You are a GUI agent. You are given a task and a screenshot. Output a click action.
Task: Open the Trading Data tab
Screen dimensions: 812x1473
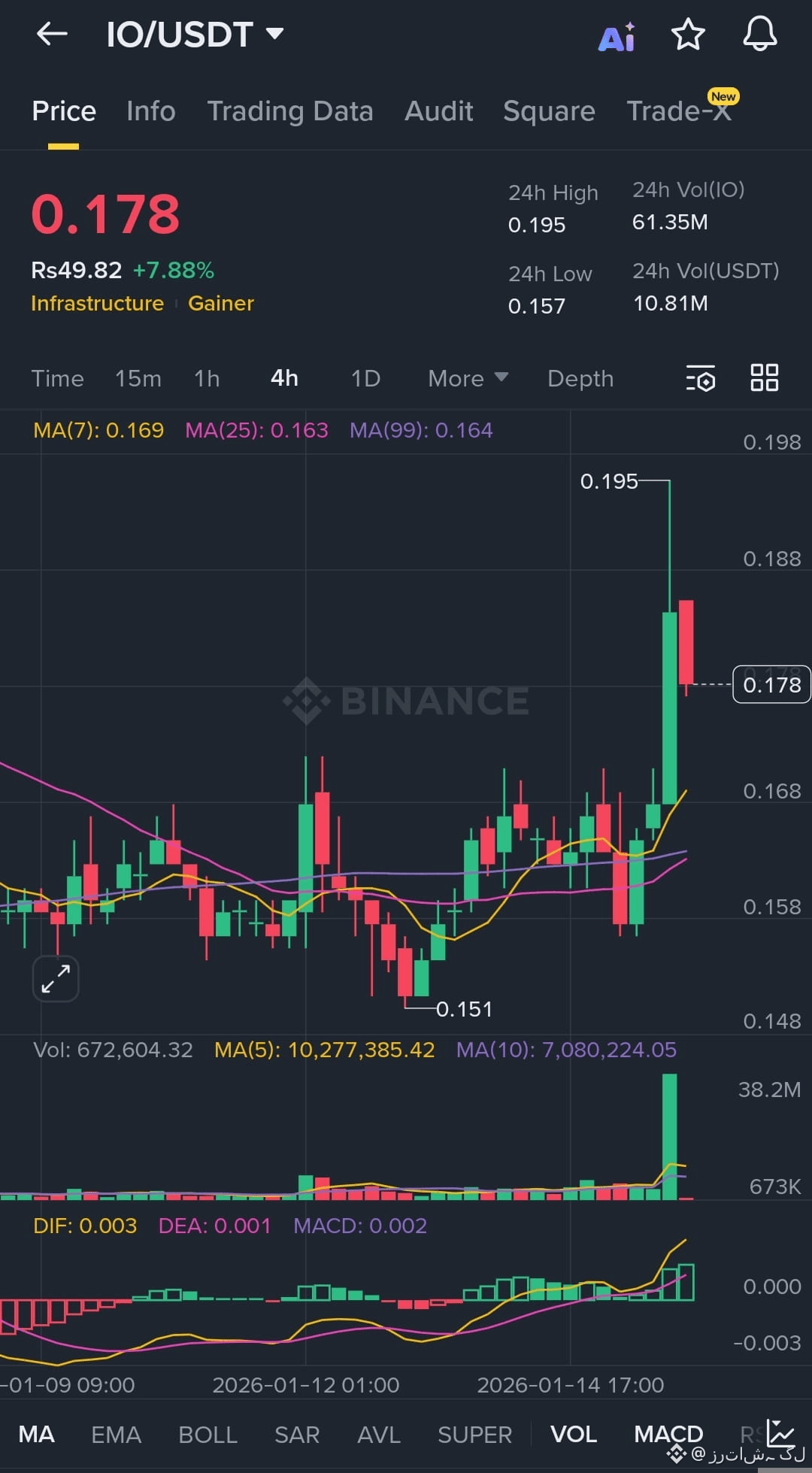(x=290, y=111)
